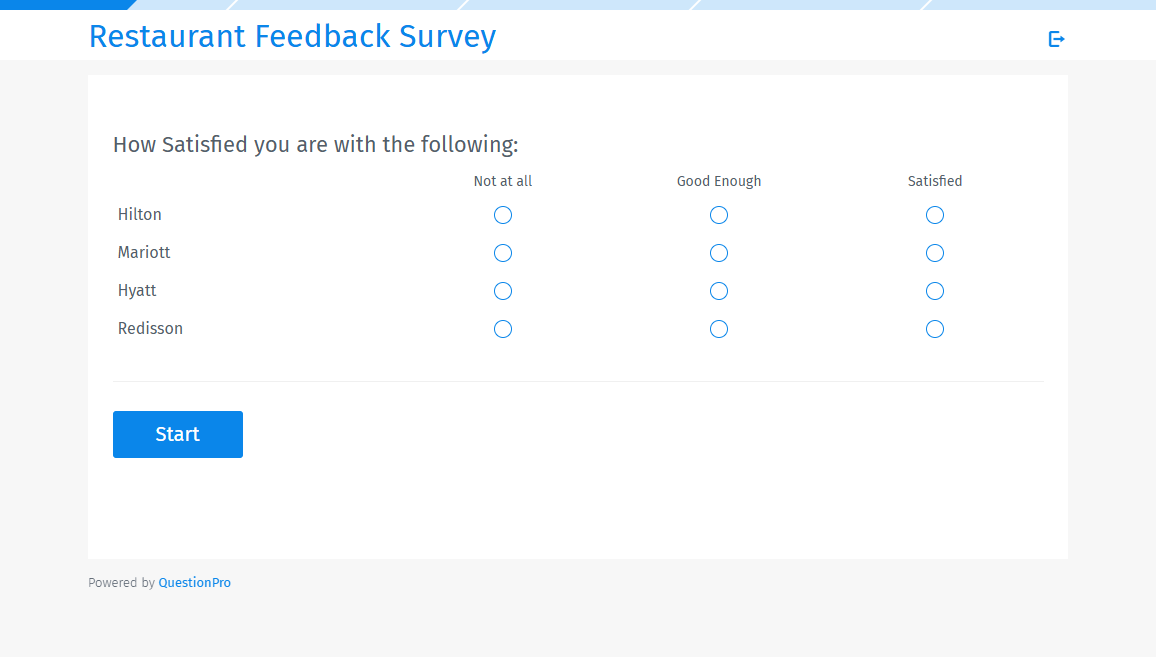Click the exit survey icon top right
1156x657 pixels.
click(x=1056, y=38)
